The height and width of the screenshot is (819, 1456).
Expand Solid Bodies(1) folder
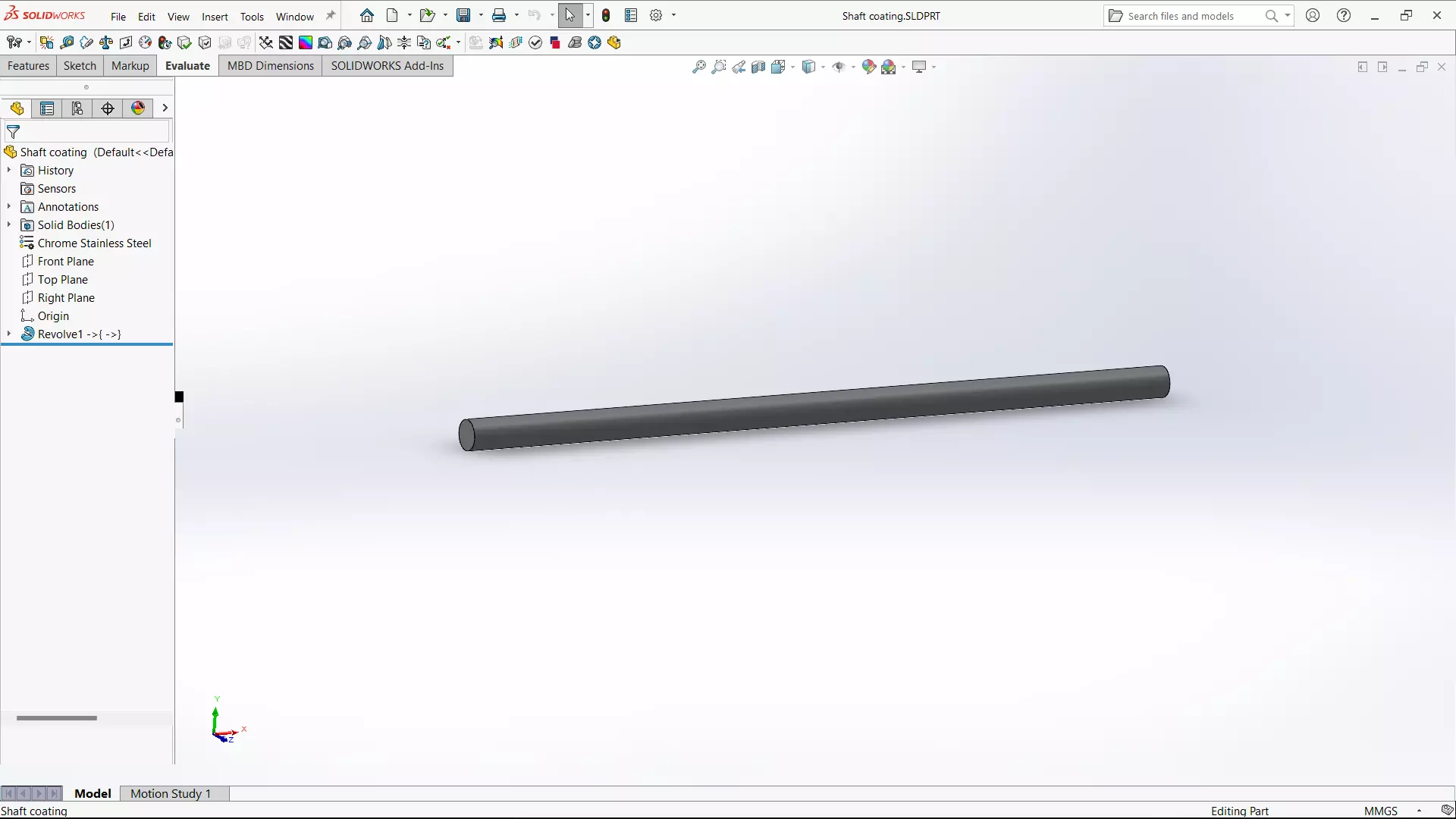pos(9,224)
